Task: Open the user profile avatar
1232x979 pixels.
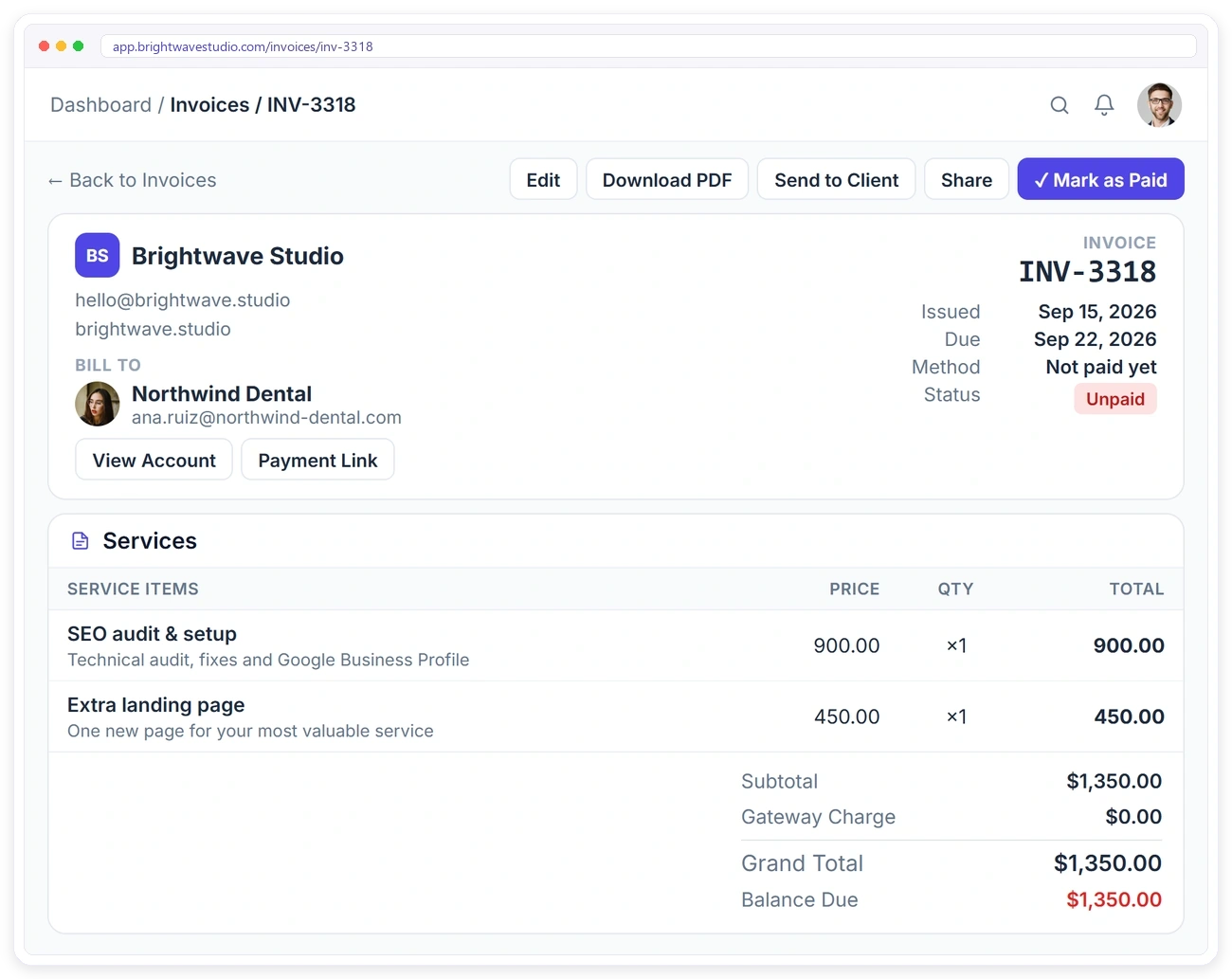Action: (1159, 104)
